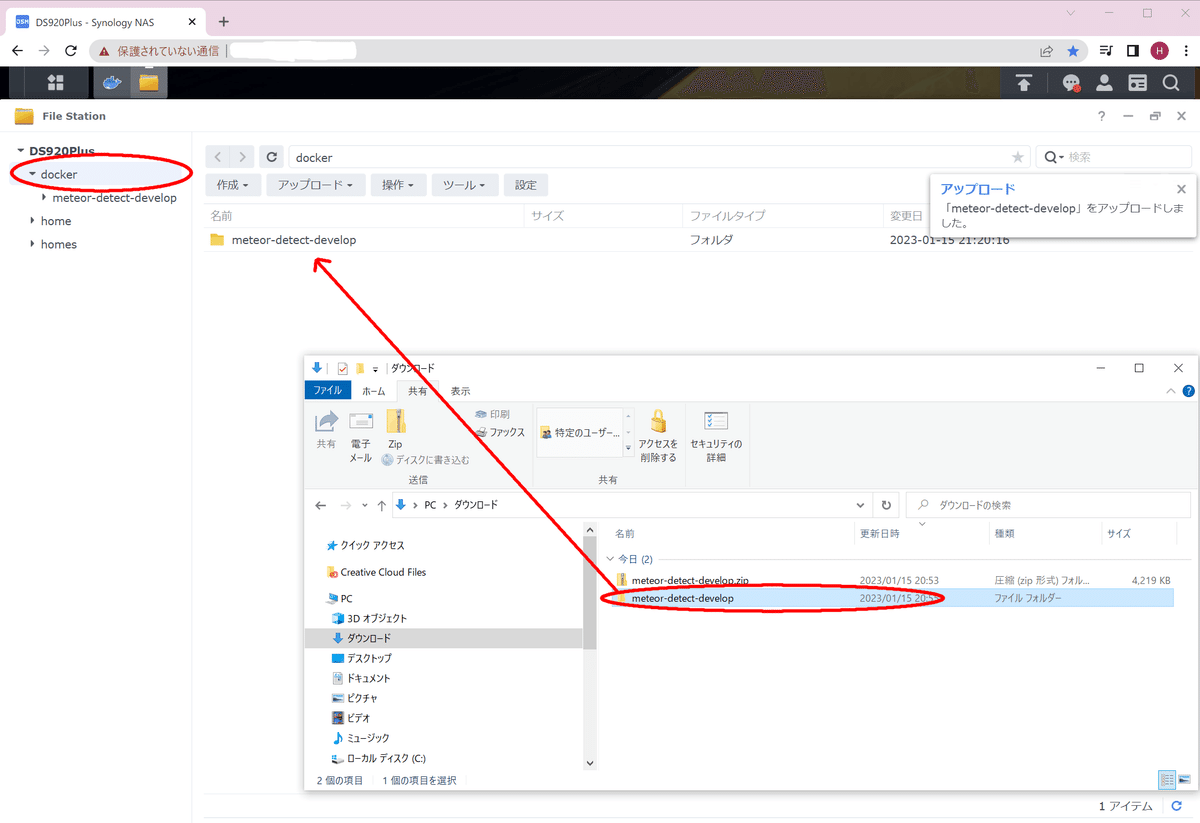This screenshot has width=1200, height=823.
Task: Send by email from Explorer ribbon
Action: (360, 436)
